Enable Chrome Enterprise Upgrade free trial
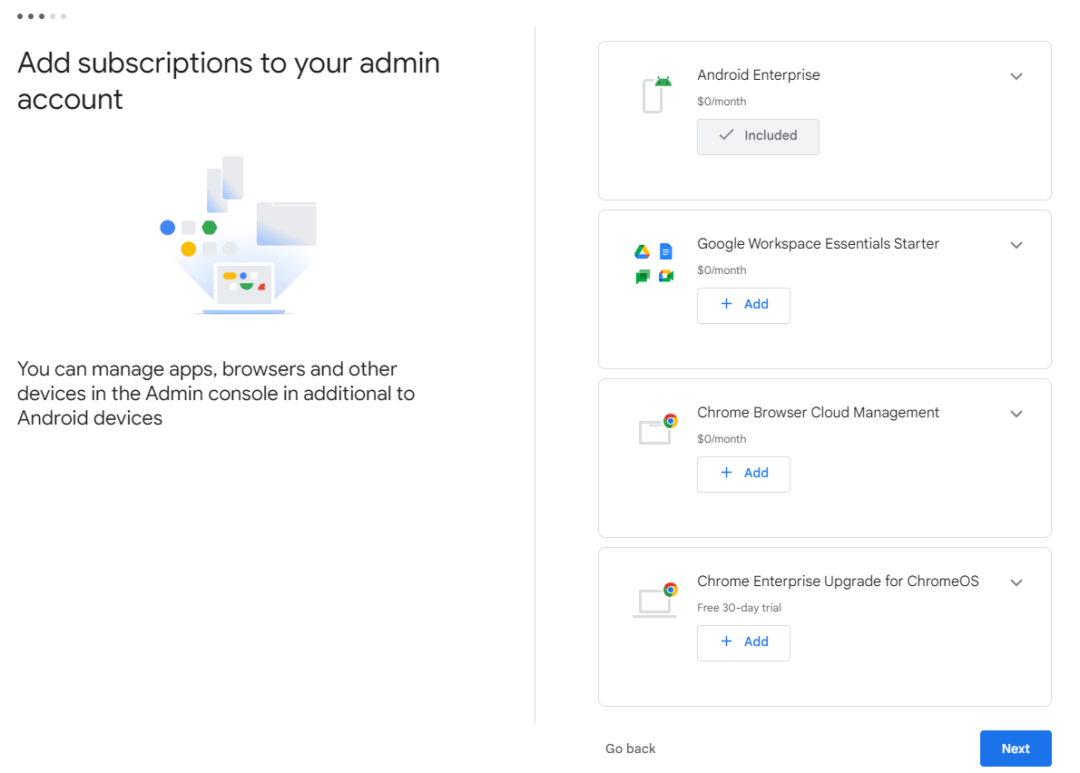 pos(743,642)
